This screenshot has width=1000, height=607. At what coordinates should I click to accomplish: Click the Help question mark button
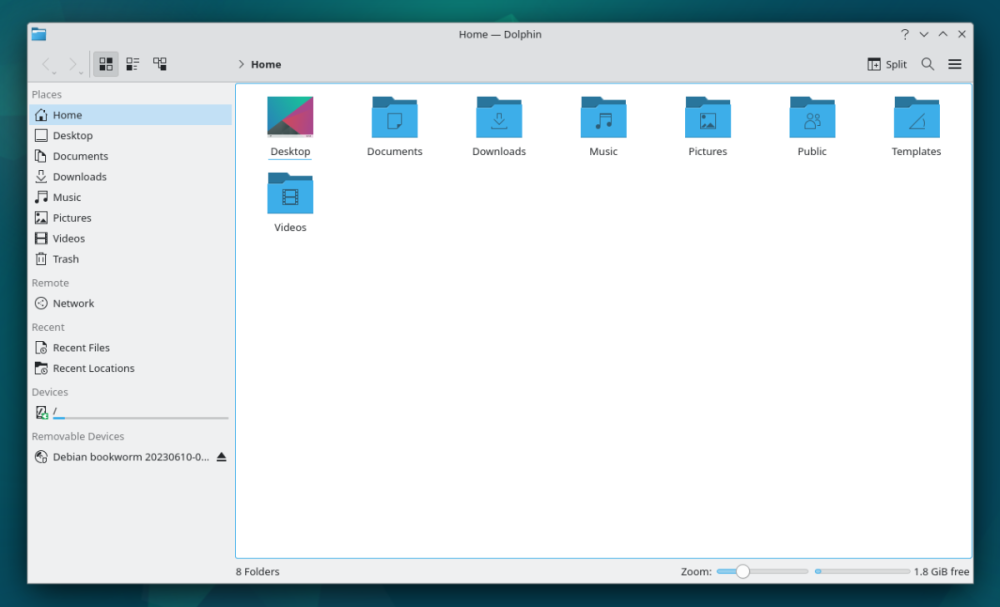(904, 33)
